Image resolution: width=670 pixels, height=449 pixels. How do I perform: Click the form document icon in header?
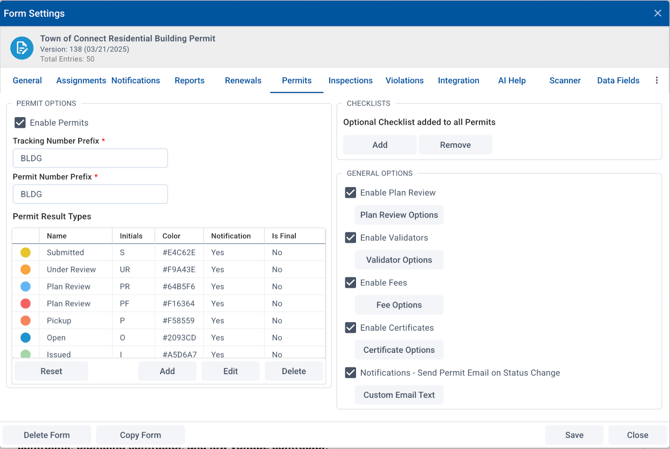(21, 47)
